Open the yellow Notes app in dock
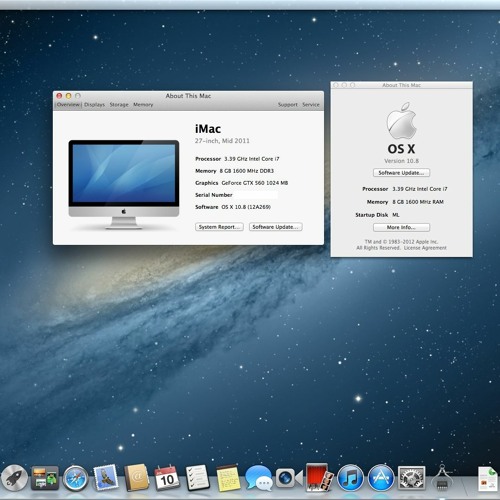The width and height of the screenshot is (500, 500). coord(228,479)
